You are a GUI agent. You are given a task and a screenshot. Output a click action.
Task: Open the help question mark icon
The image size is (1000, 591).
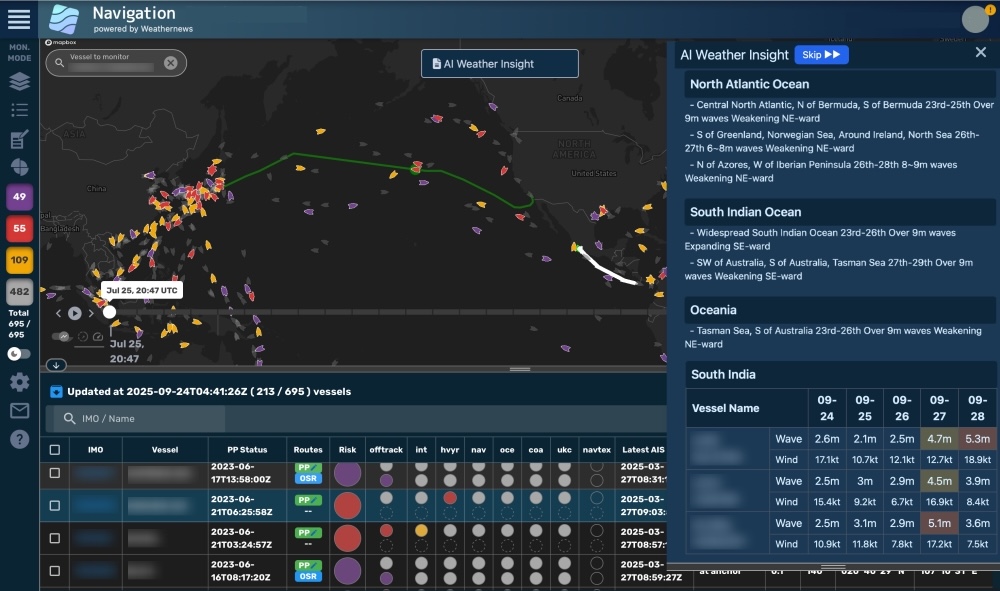click(x=19, y=439)
